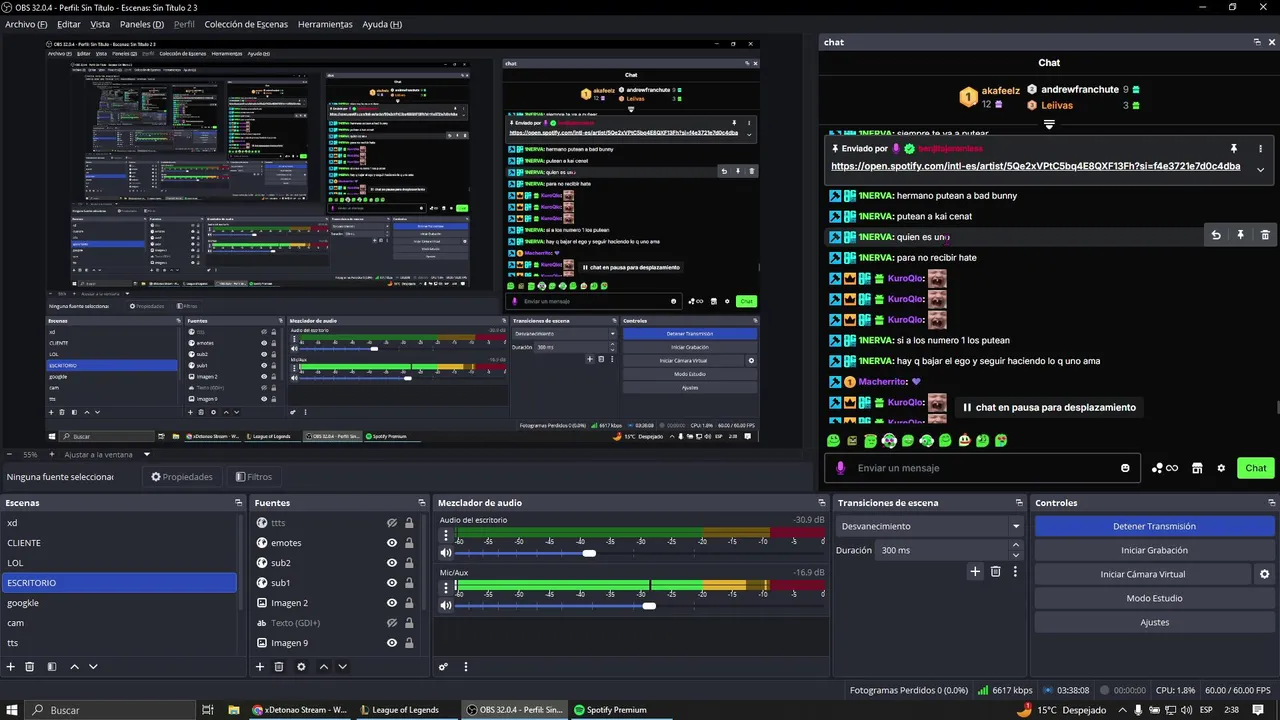Open chat settings gear icon
Image resolution: width=1280 pixels, height=720 pixels.
tap(1221, 468)
